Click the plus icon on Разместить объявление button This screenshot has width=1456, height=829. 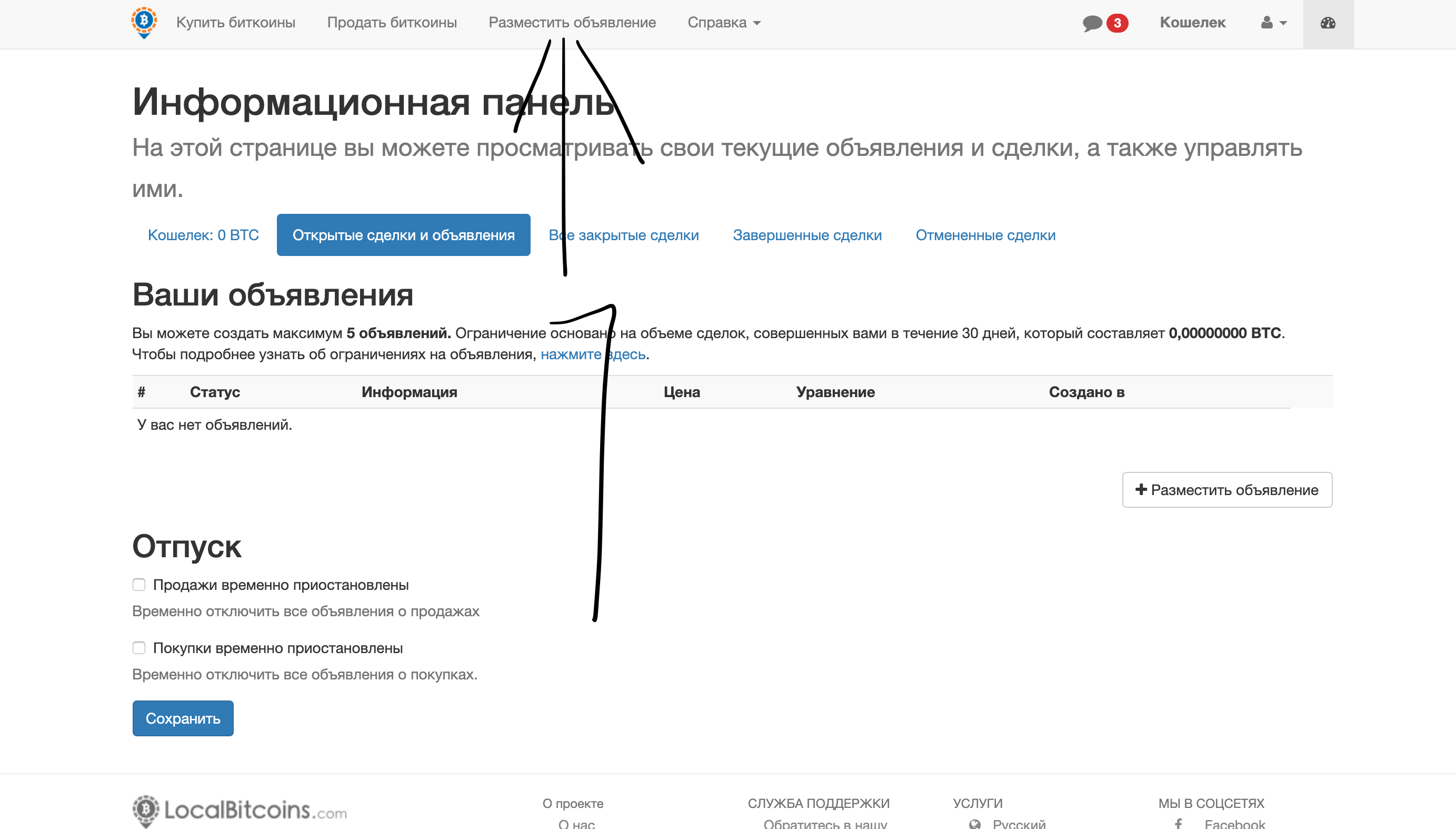tap(1140, 489)
